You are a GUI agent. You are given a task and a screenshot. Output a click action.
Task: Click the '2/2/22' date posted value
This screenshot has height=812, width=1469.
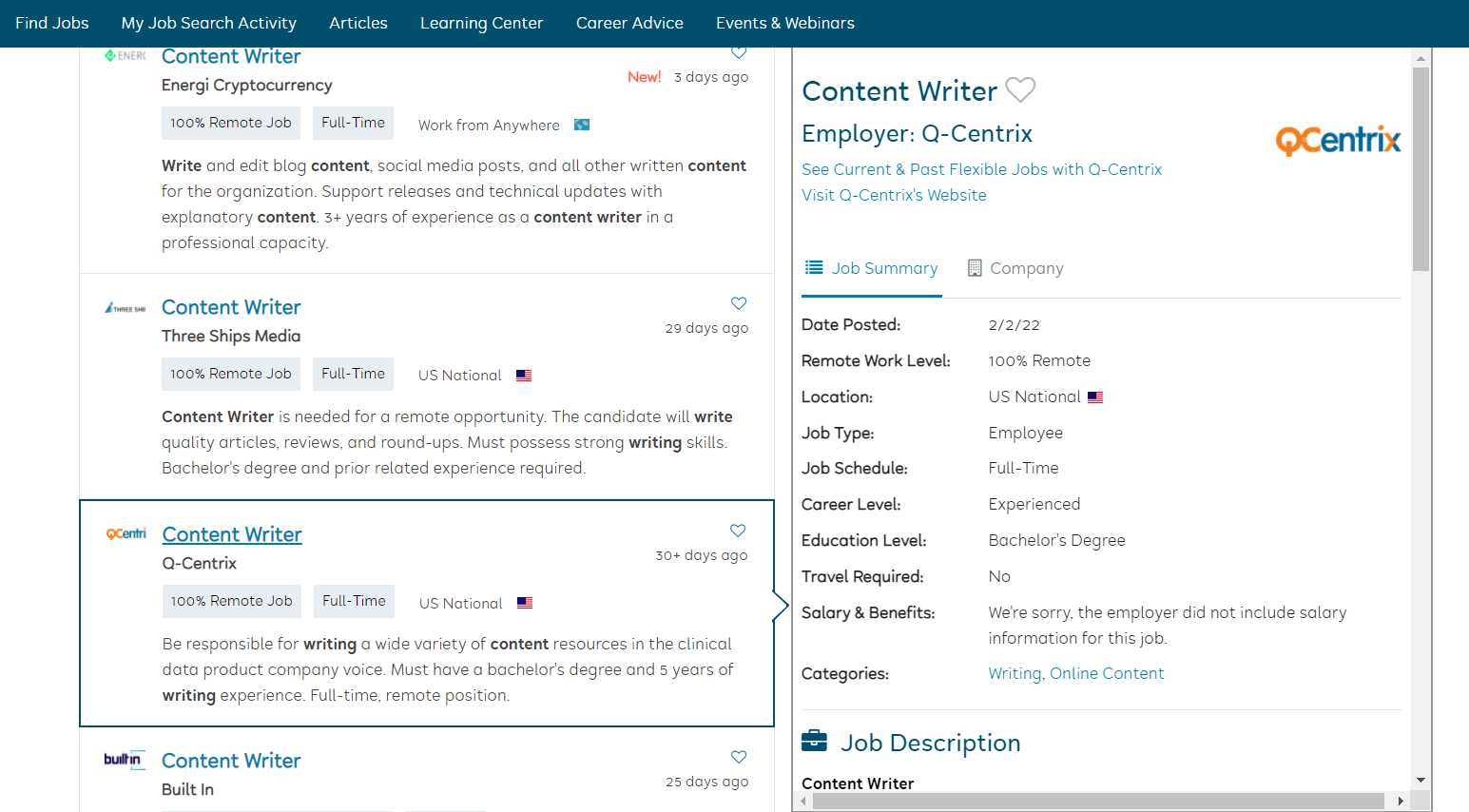[x=1015, y=325]
